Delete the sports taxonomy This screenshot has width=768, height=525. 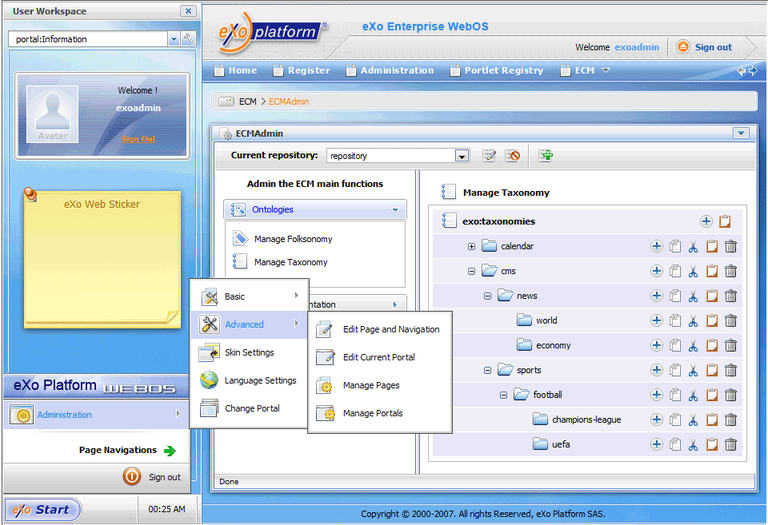coord(730,370)
